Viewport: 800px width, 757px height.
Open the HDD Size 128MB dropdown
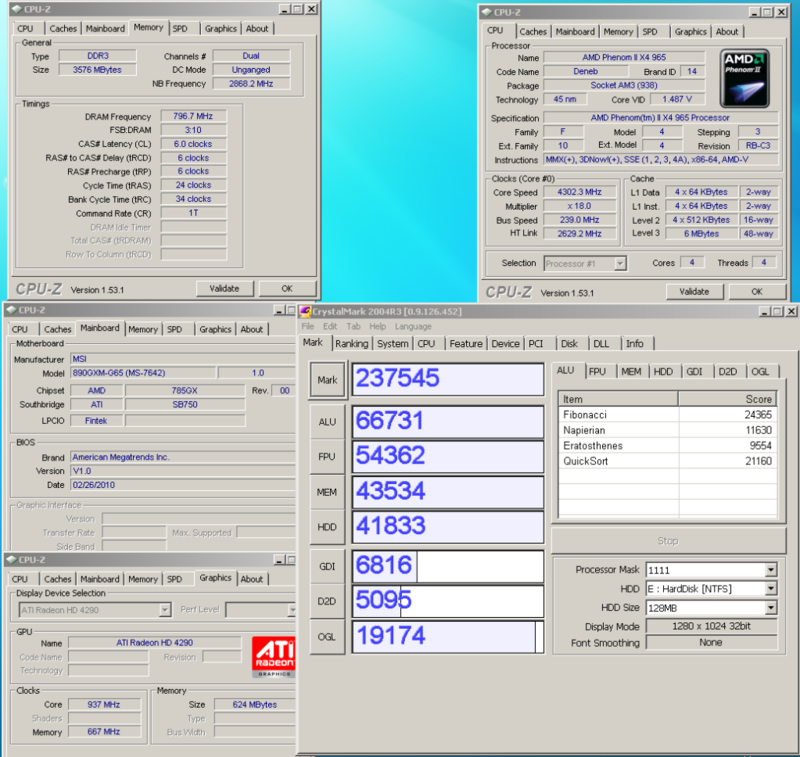click(x=770, y=608)
